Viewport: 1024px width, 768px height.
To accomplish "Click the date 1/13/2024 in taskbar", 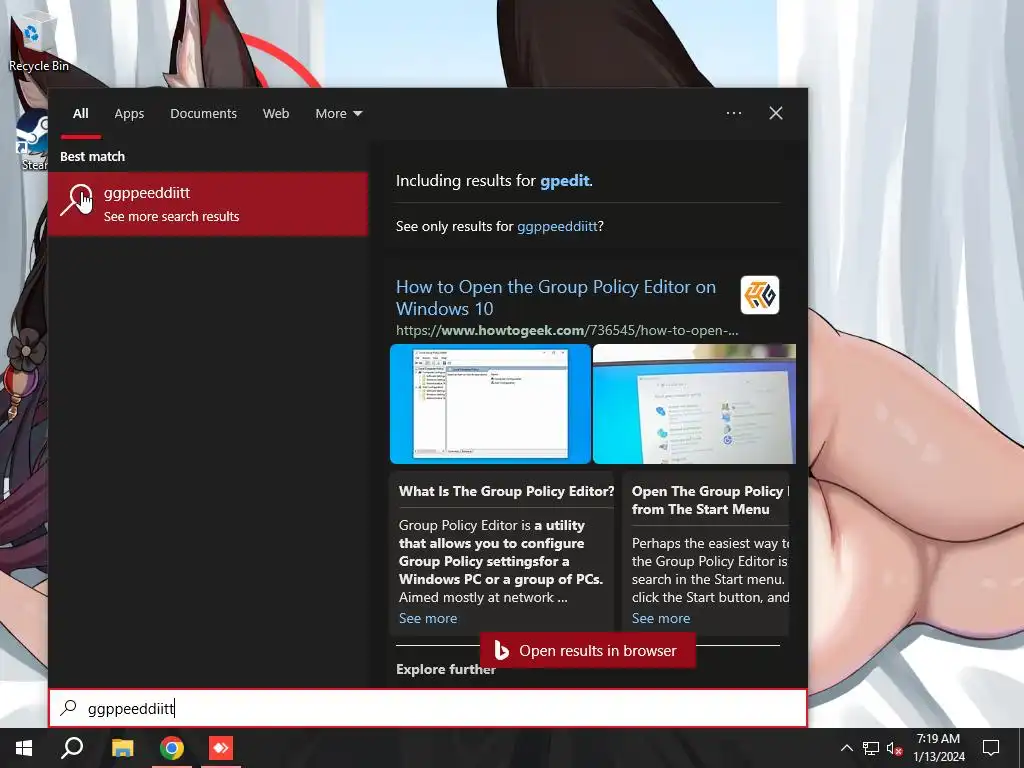I will click(x=938, y=757).
